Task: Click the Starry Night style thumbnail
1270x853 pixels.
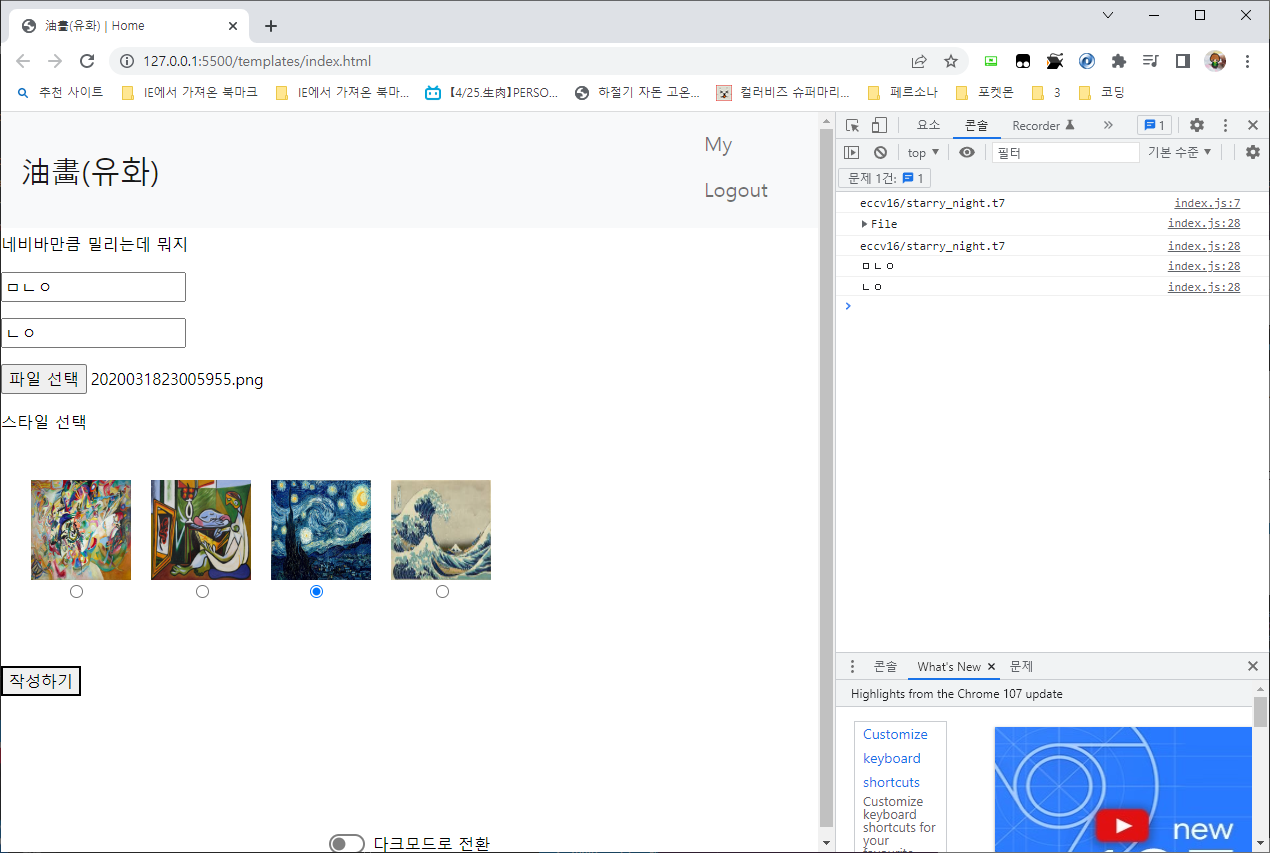Action: [x=321, y=530]
